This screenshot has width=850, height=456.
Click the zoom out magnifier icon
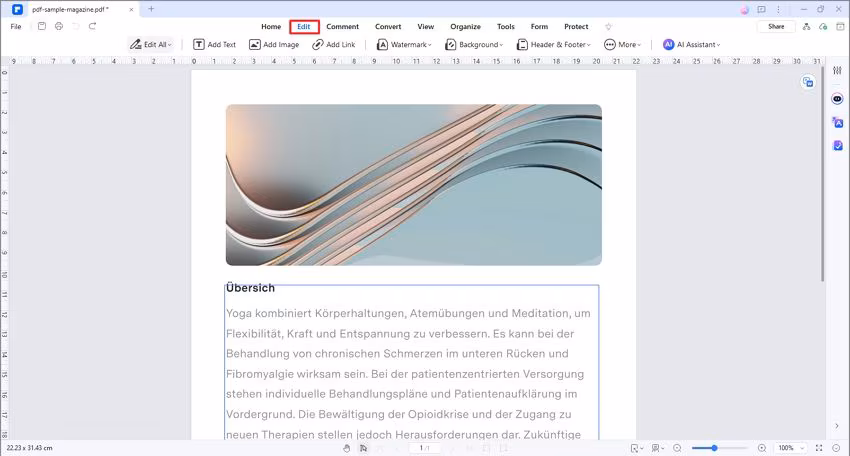pyautogui.click(x=677, y=448)
